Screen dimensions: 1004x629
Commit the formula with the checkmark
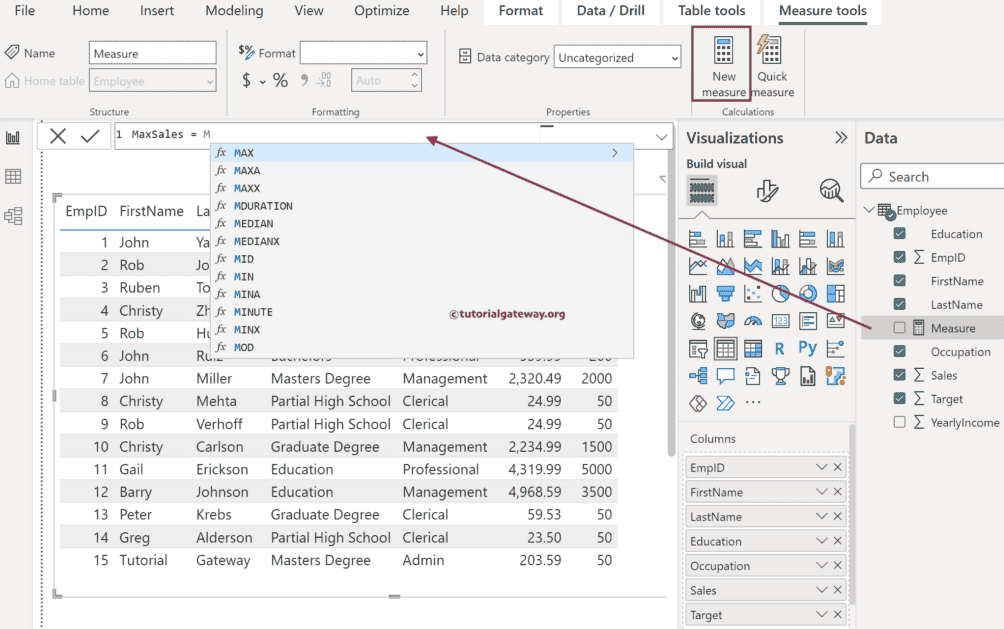coord(90,136)
